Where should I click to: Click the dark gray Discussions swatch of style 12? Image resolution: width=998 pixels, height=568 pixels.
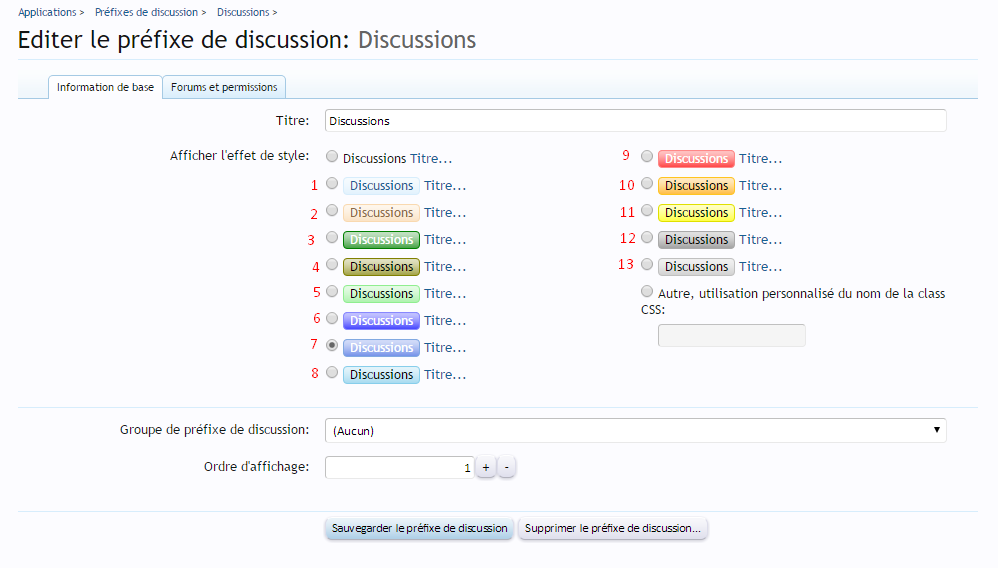tap(696, 240)
